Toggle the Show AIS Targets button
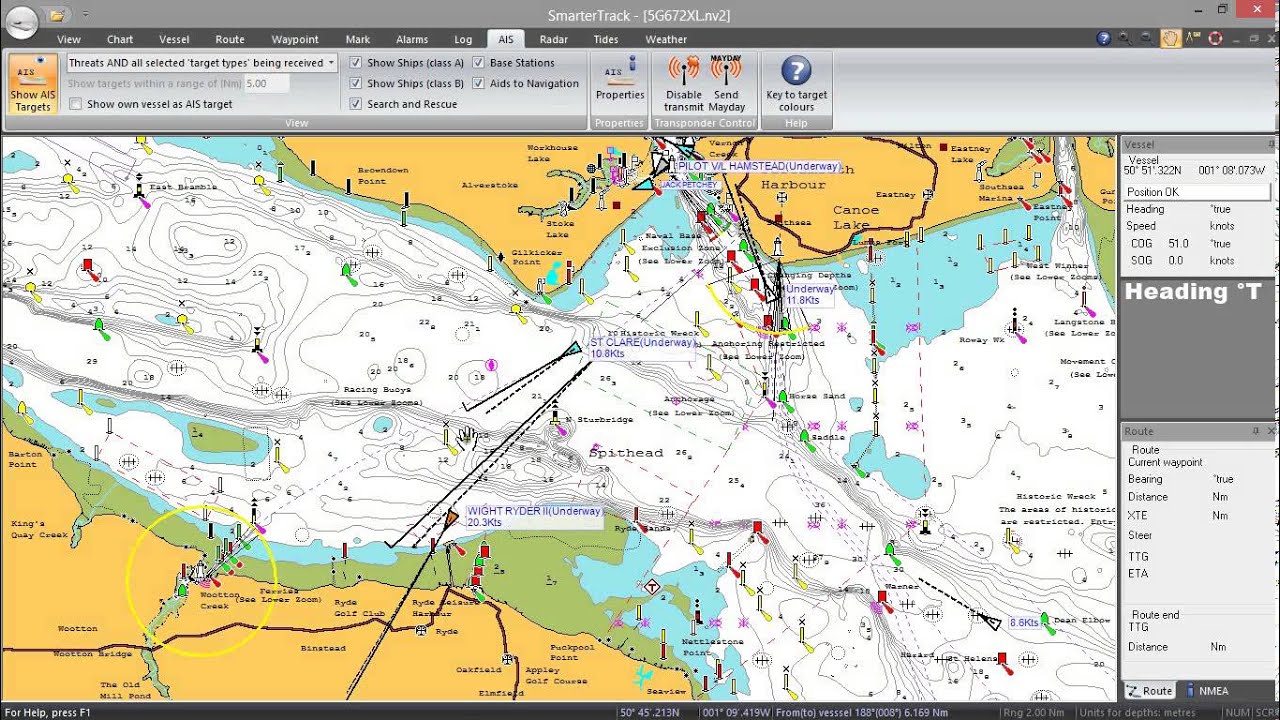The width and height of the screenshot is (1280, 720). point(32,84)
